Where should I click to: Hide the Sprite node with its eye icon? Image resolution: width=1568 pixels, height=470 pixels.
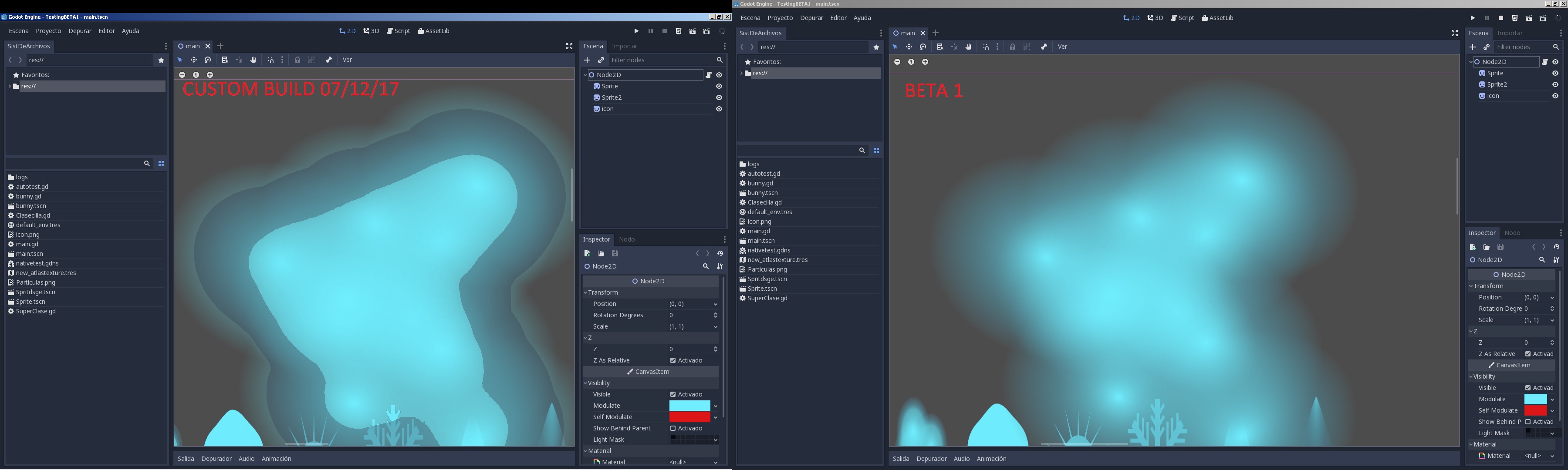[719, 86]
